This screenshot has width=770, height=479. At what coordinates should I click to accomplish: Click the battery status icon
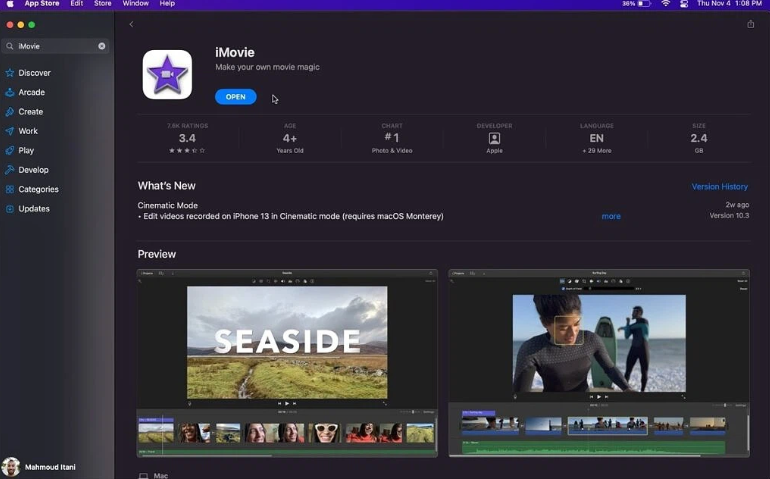644,3
